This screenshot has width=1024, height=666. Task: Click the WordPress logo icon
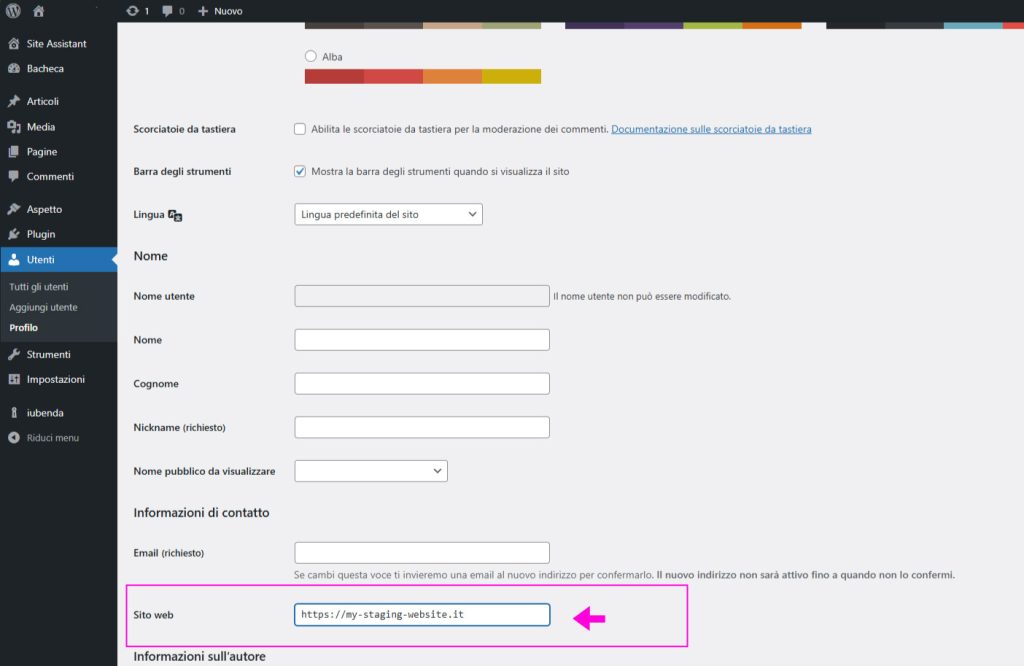(x=13, y=11)
